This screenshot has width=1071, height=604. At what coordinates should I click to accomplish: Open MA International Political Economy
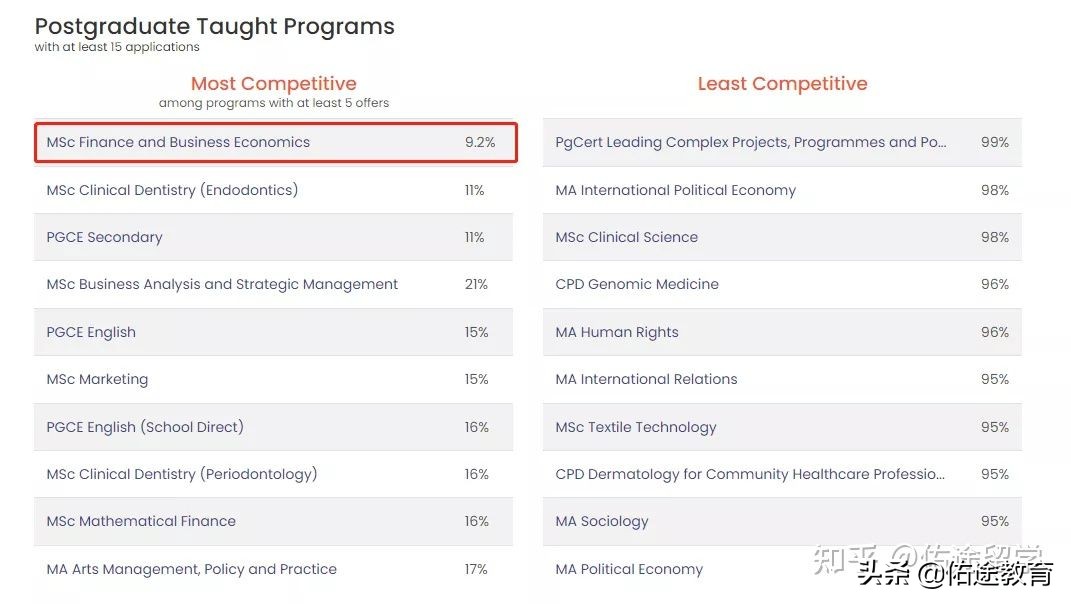tap(675, 190)
